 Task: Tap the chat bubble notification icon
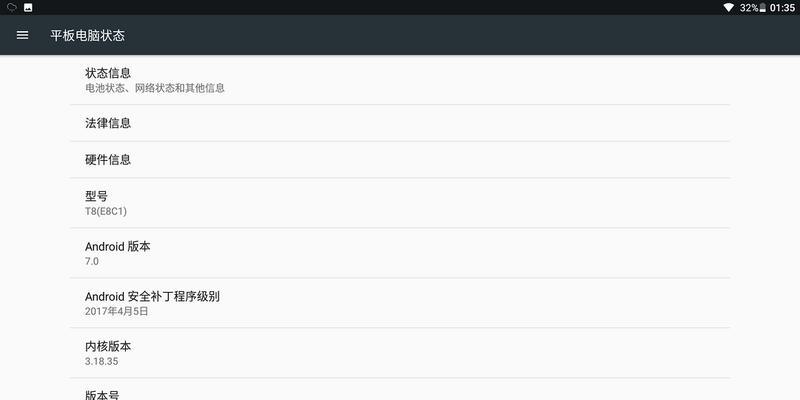click(12, 8)
